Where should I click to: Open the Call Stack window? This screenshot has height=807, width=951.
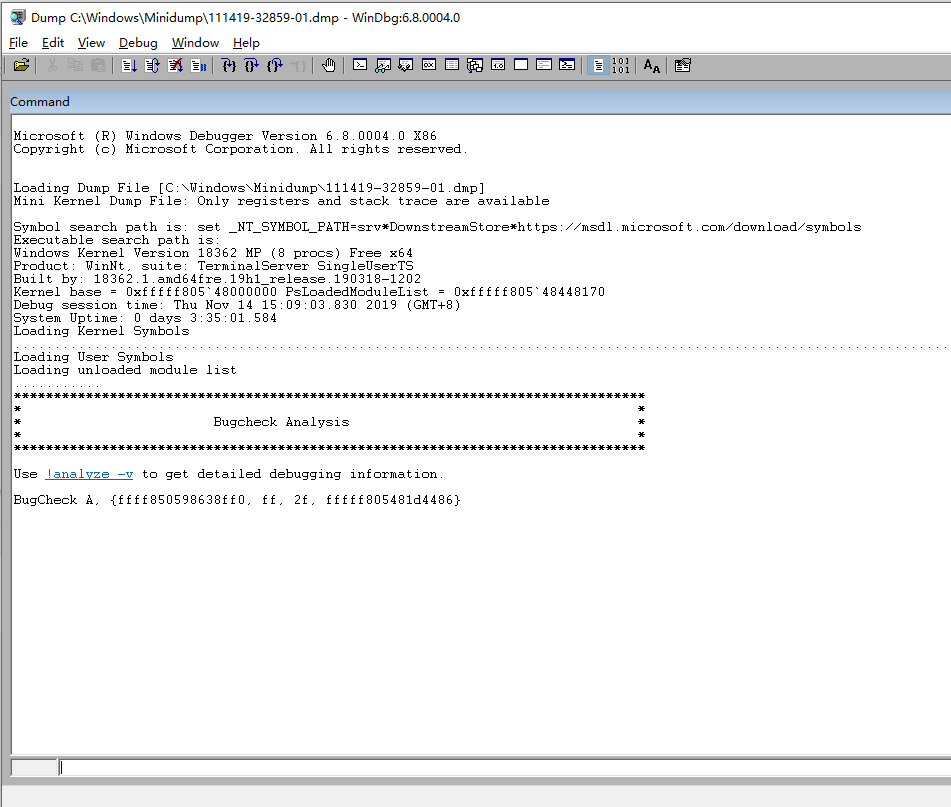[x=474, y=65]
